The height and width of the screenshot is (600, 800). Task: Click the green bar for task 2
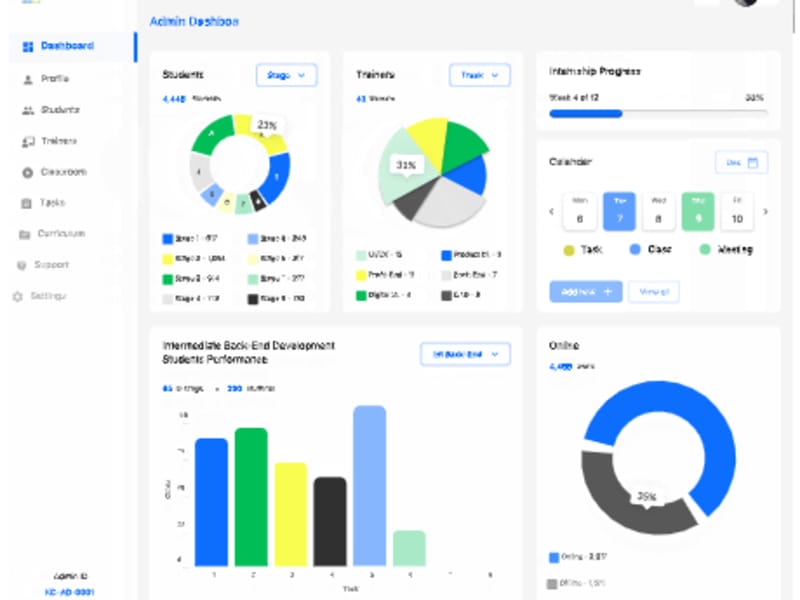(x=251, y=497)
